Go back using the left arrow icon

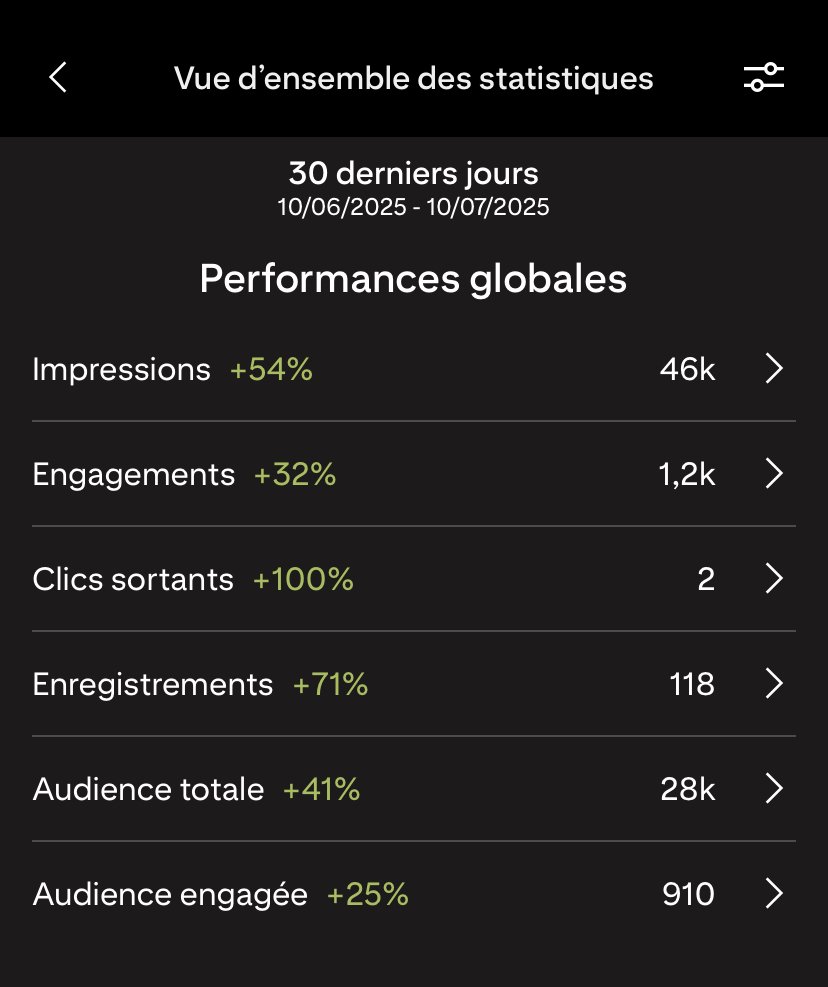pos(58,78)
